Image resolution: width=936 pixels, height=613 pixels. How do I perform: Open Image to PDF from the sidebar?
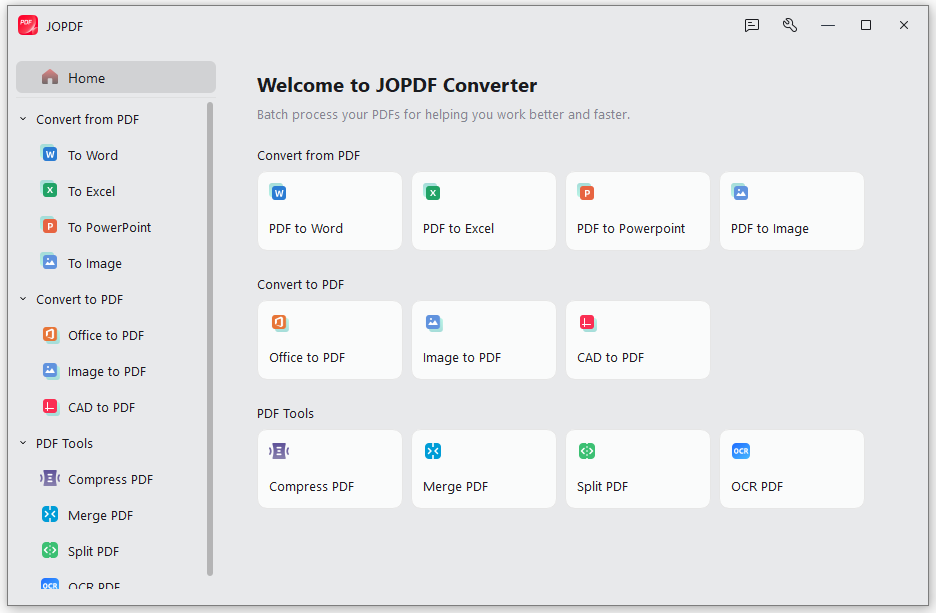coord(107,371)
